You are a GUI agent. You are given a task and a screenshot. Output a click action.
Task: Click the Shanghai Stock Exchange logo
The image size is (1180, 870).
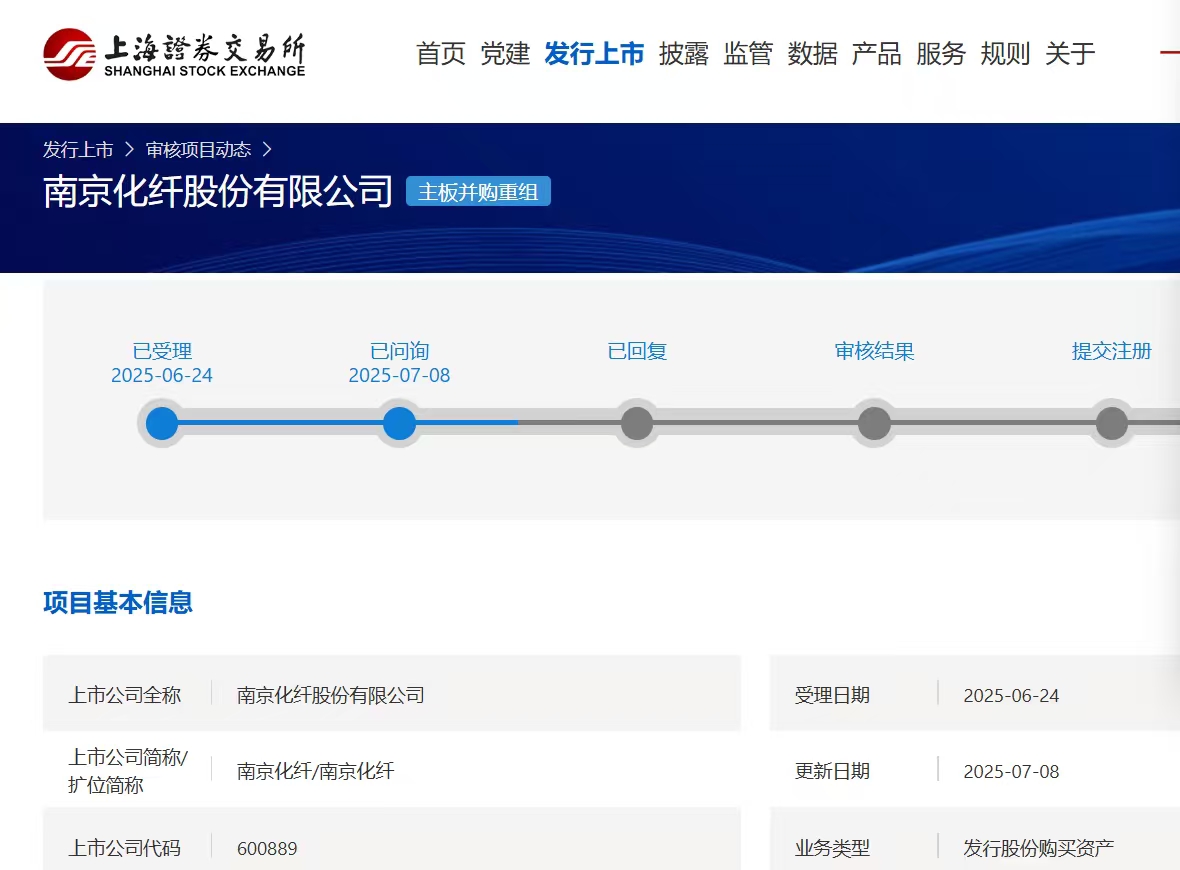tap(174, 54)
